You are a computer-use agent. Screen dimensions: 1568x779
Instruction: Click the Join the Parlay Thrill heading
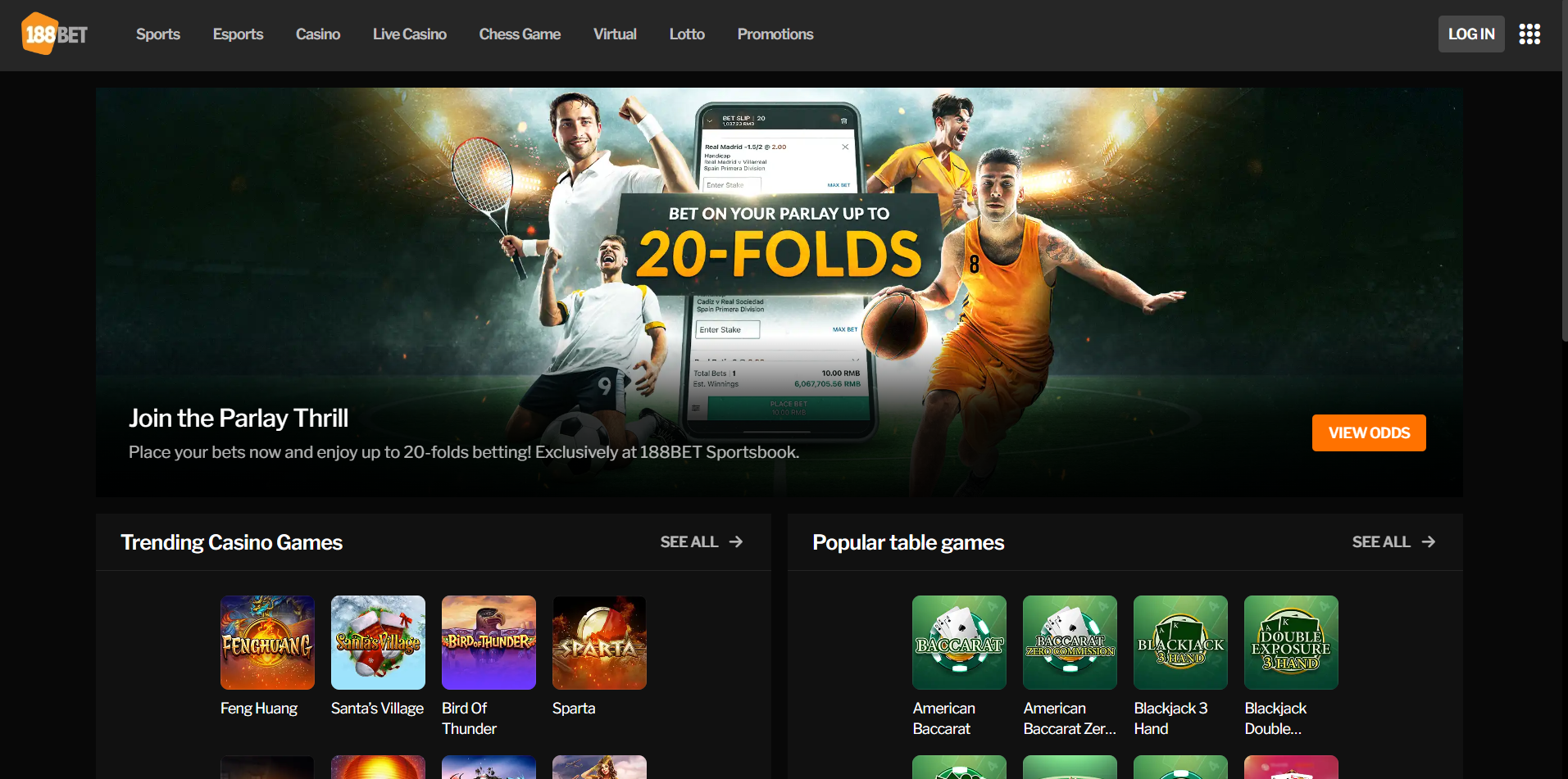[239, 418]
